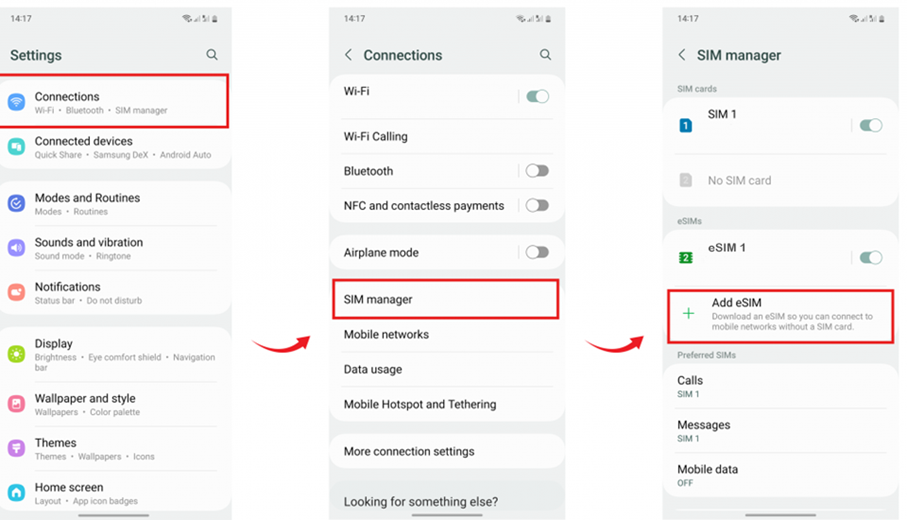Tap the Sounds and vibration icon

pyautogui.click(x=16, y=248)
